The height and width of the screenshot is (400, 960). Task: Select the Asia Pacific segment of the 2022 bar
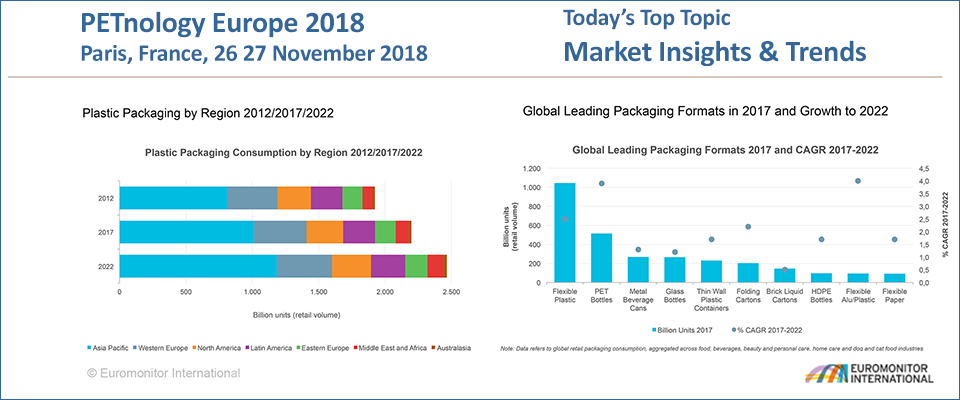click(198, 266)
